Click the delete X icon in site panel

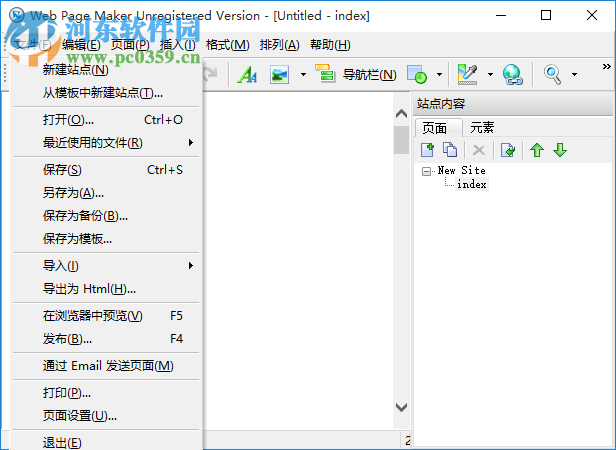(479, 150)
